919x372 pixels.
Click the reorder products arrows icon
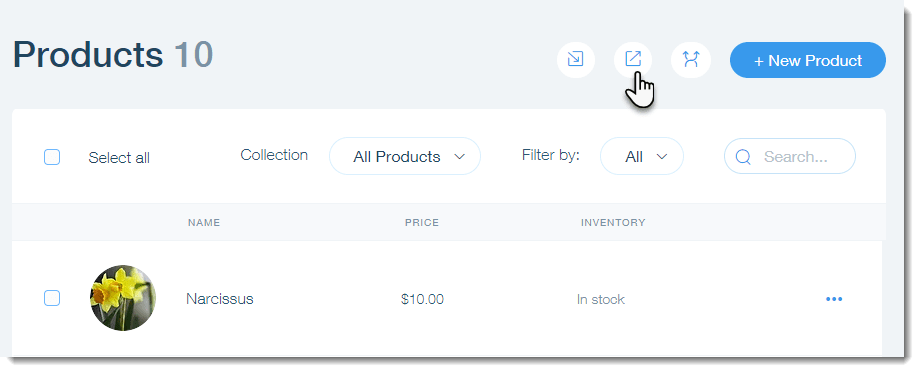coord(691,59)
